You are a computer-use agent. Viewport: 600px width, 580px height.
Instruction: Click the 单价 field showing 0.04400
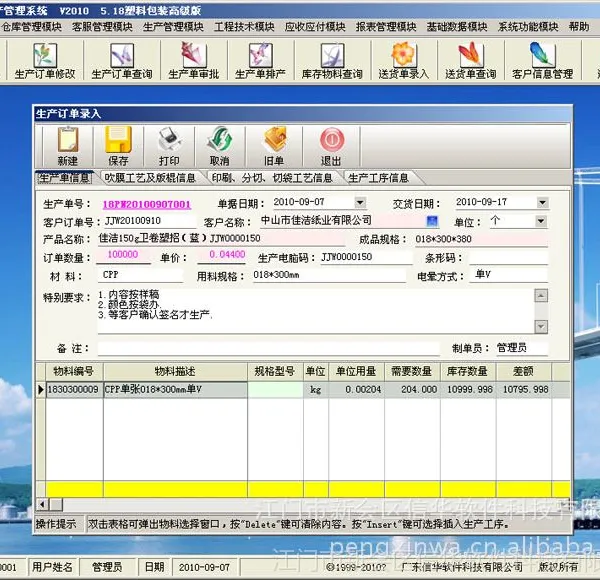pyautogui.click(x=222, y=256)
